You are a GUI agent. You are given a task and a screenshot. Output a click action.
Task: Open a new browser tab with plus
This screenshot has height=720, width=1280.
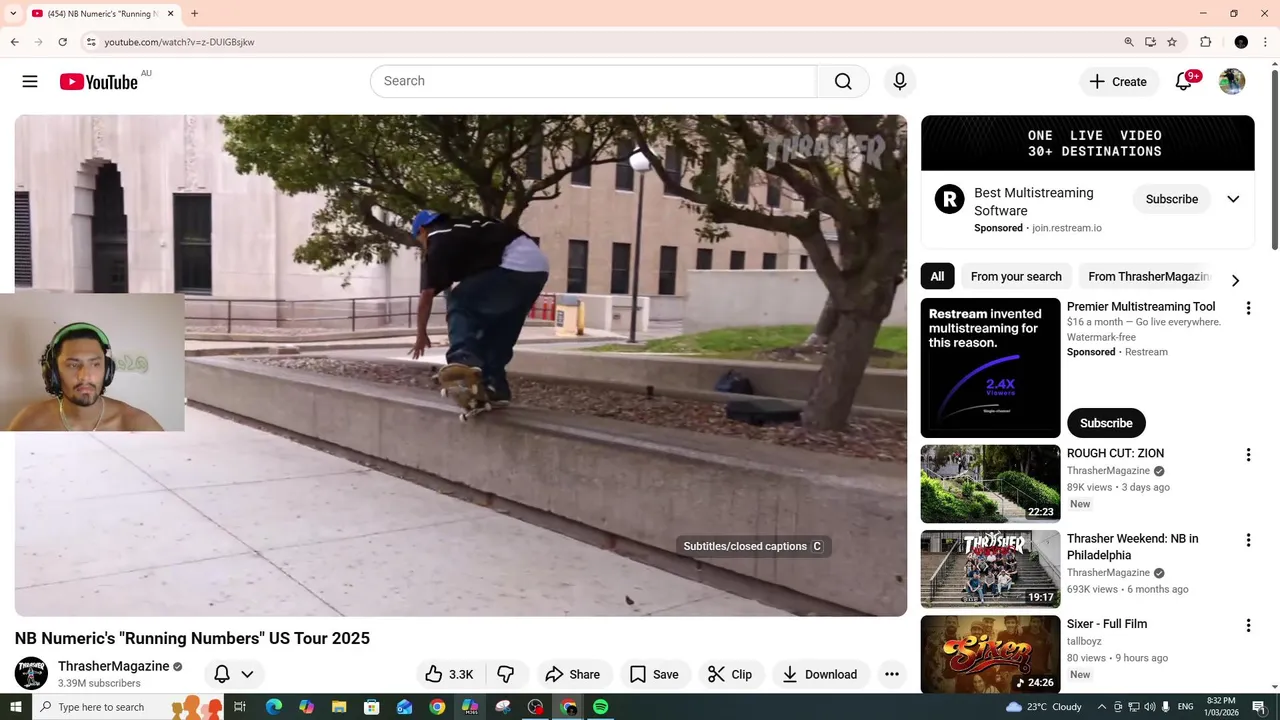click(x=194, y=13)
